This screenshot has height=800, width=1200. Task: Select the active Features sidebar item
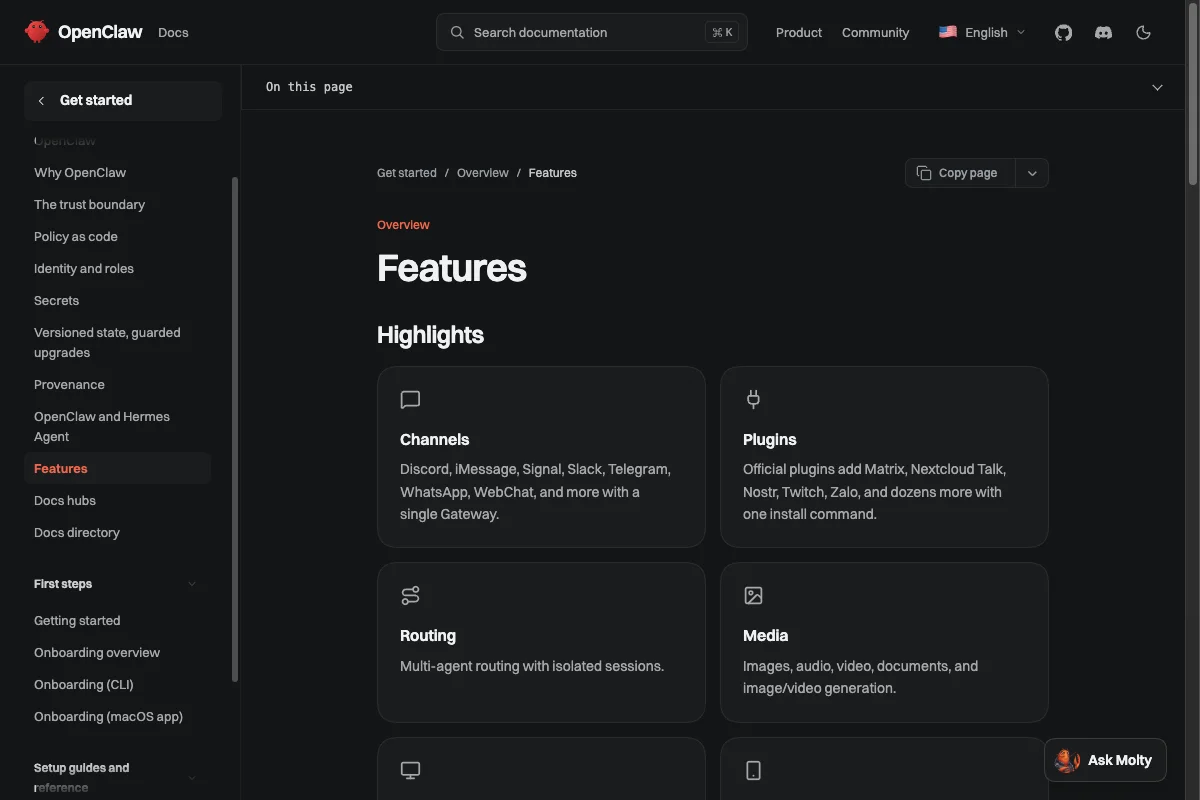point(118,469)
